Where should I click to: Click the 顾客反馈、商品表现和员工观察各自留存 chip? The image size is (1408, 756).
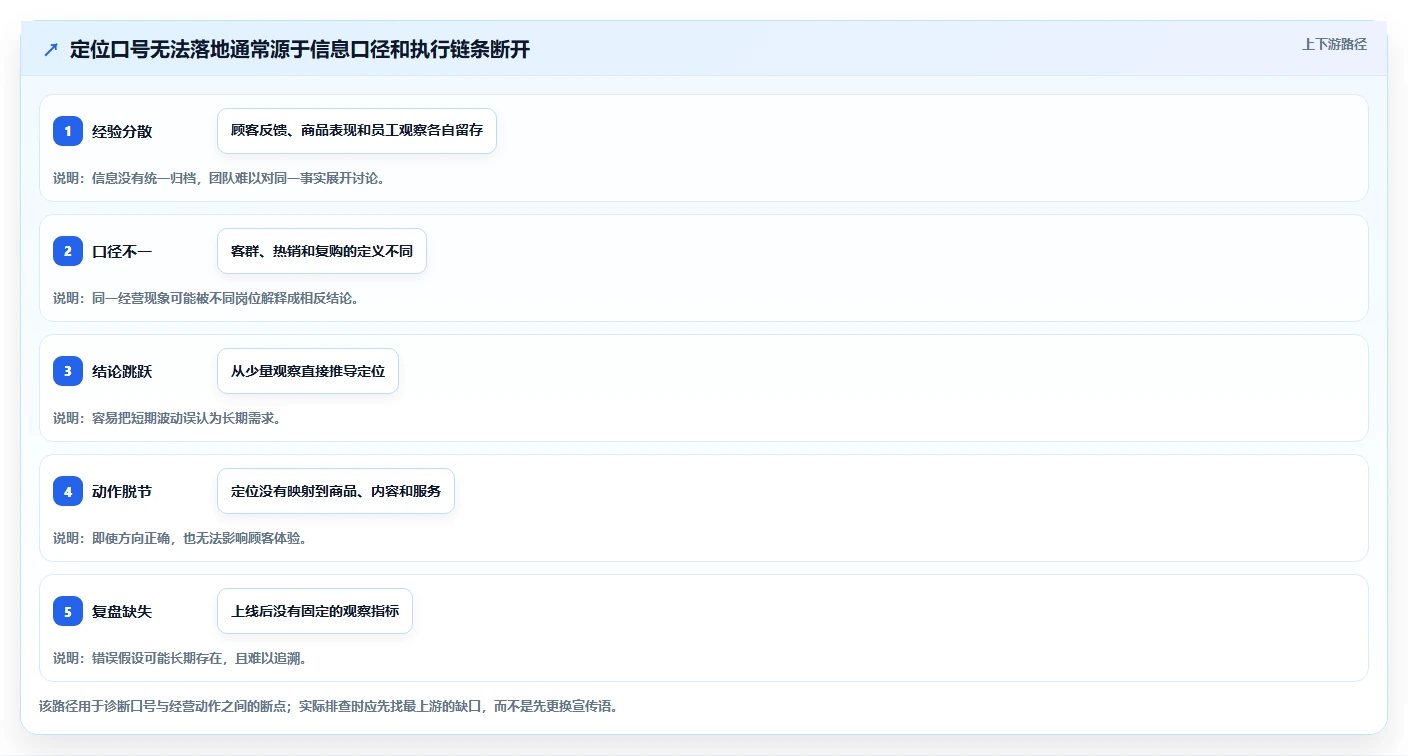357,131
